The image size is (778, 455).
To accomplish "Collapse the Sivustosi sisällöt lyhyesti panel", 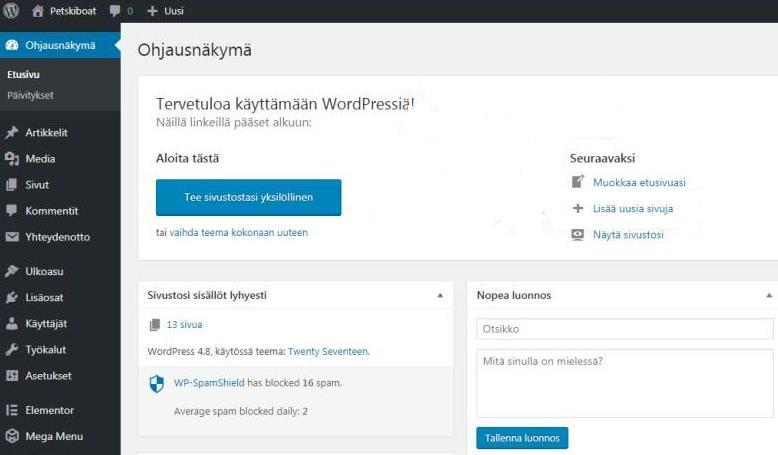I will (x=440, y=295).
